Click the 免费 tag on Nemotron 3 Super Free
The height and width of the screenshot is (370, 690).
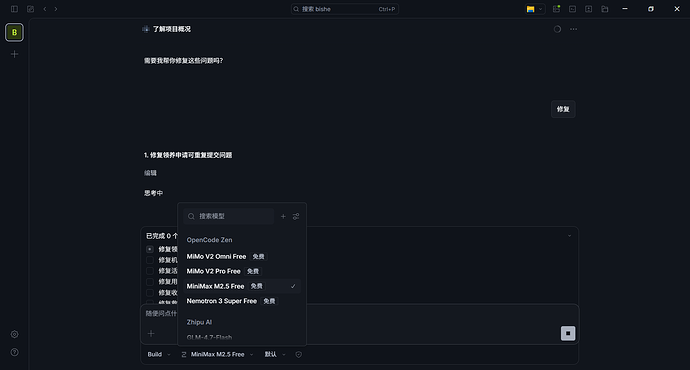click(269, 301)
